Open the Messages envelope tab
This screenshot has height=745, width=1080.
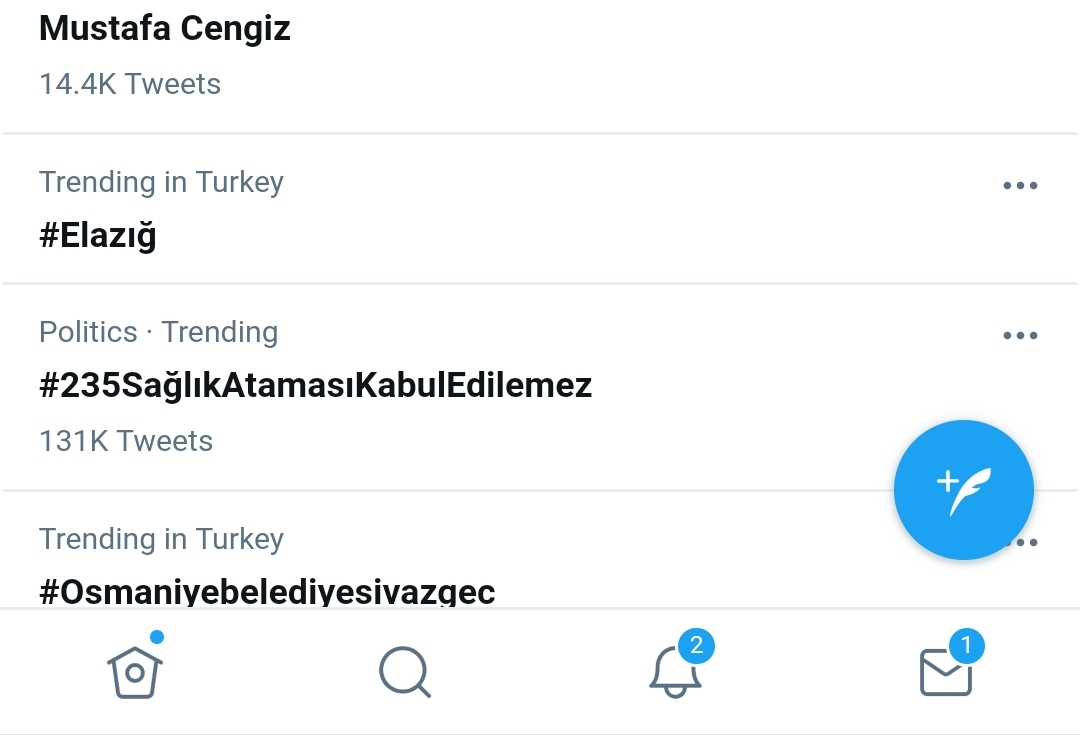pos(946,673)
